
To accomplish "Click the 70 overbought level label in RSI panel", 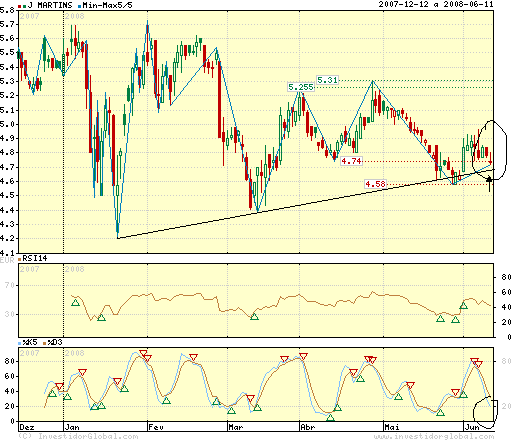I will click(x=9, y=285).
